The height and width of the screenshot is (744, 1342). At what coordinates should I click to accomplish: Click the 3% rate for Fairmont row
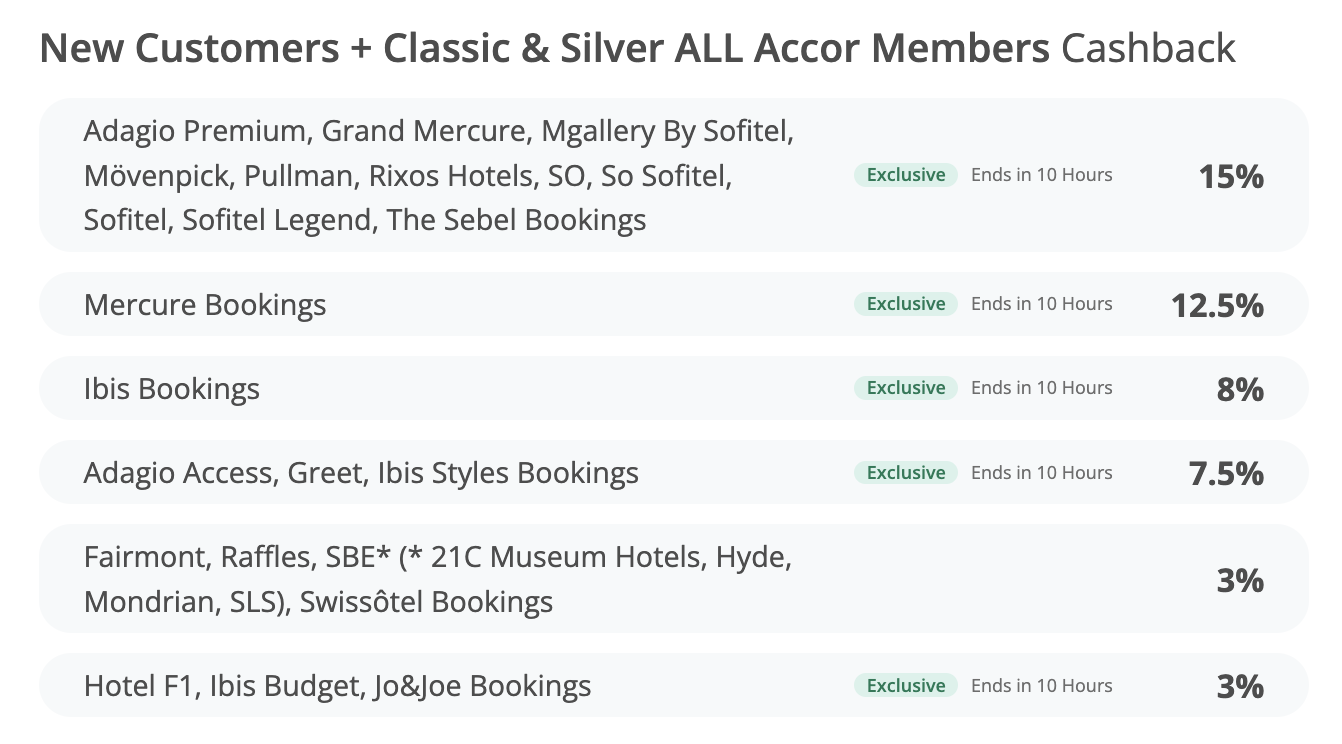(1240, 580)
